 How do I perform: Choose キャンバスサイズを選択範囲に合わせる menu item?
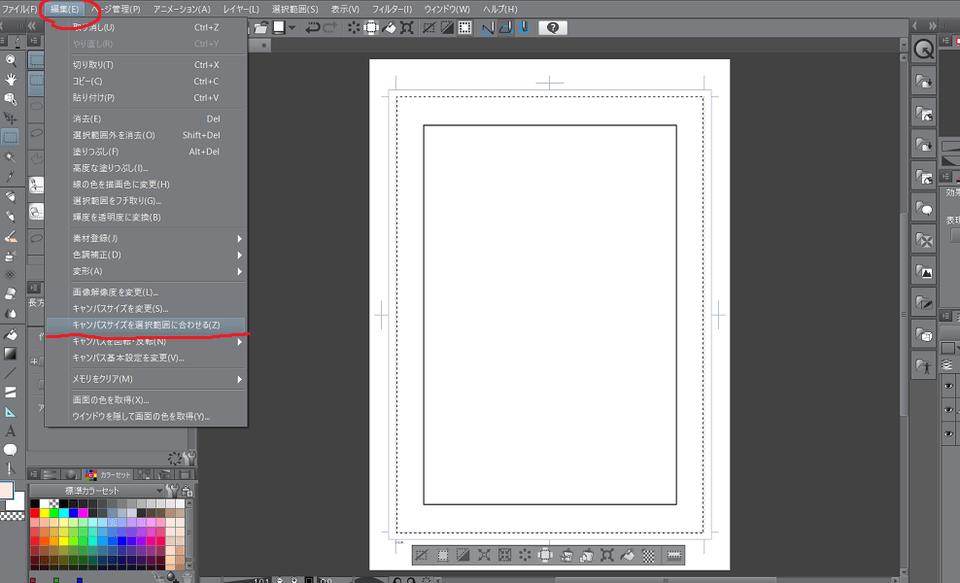[x=146, y=325]
